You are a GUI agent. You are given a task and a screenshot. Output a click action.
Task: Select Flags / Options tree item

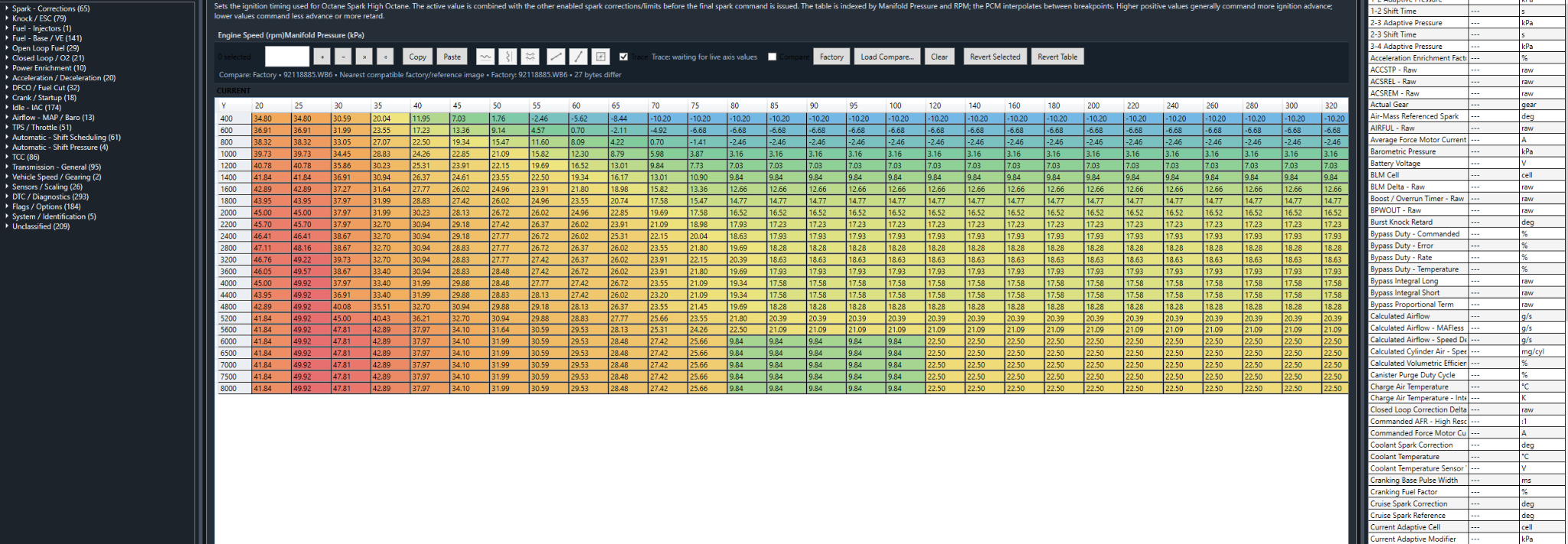point(47,207)
